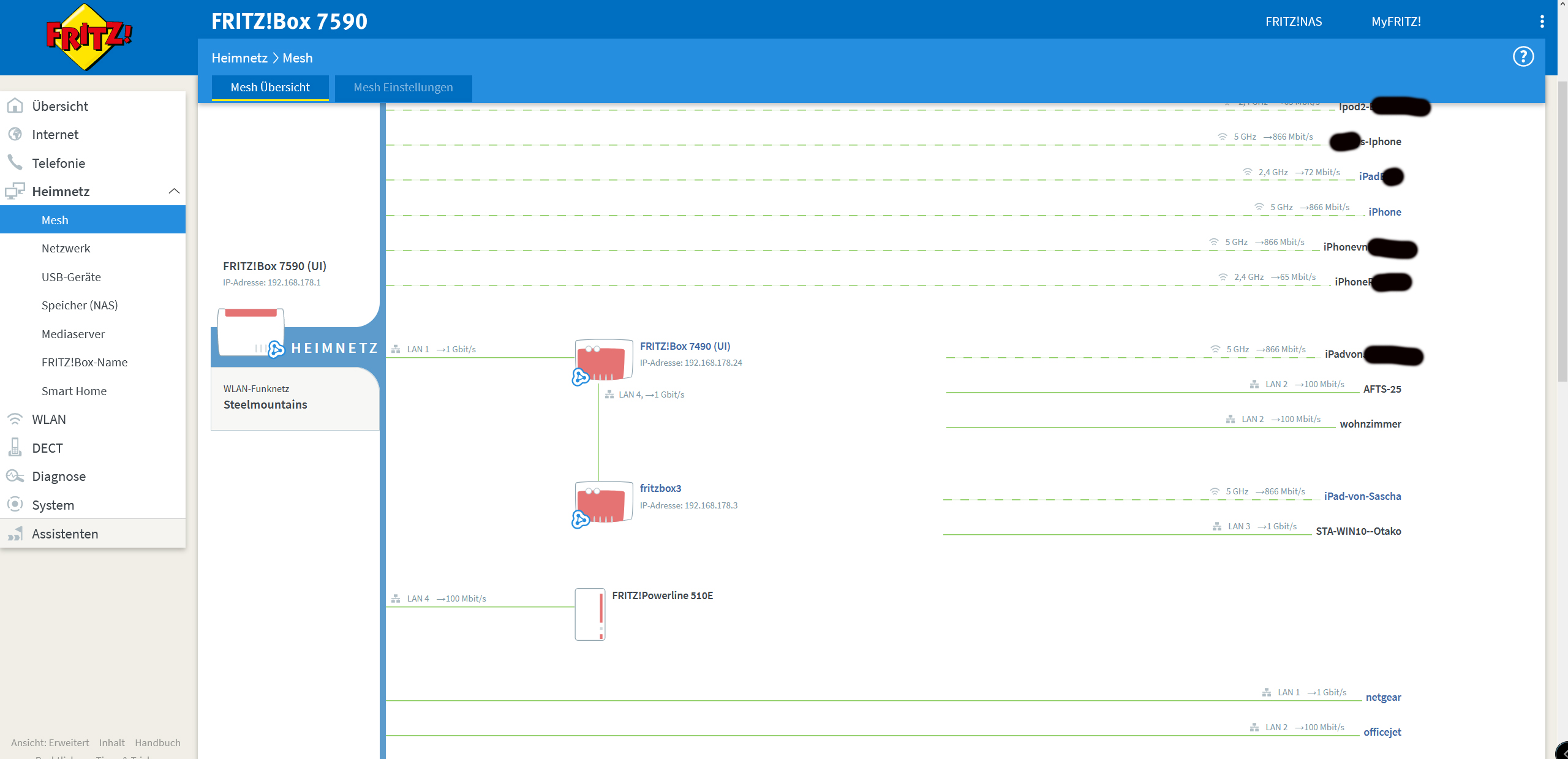Click the WLAN-Funknetz Steelmountains label

click(x=265, y=398)
